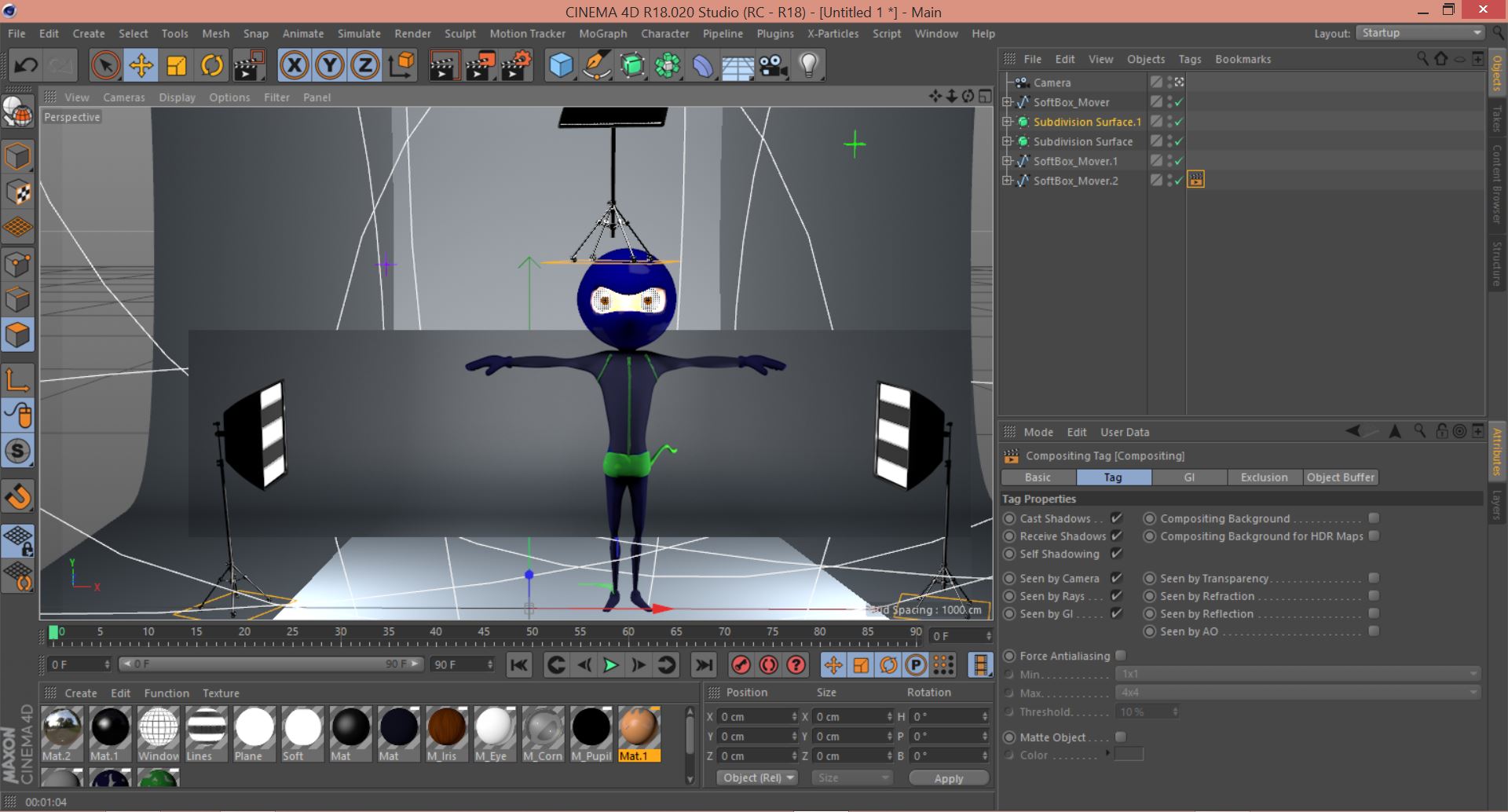Expand the SoftBox_Mover object
Screen dimensions: 1508x812
[1007, 102]
